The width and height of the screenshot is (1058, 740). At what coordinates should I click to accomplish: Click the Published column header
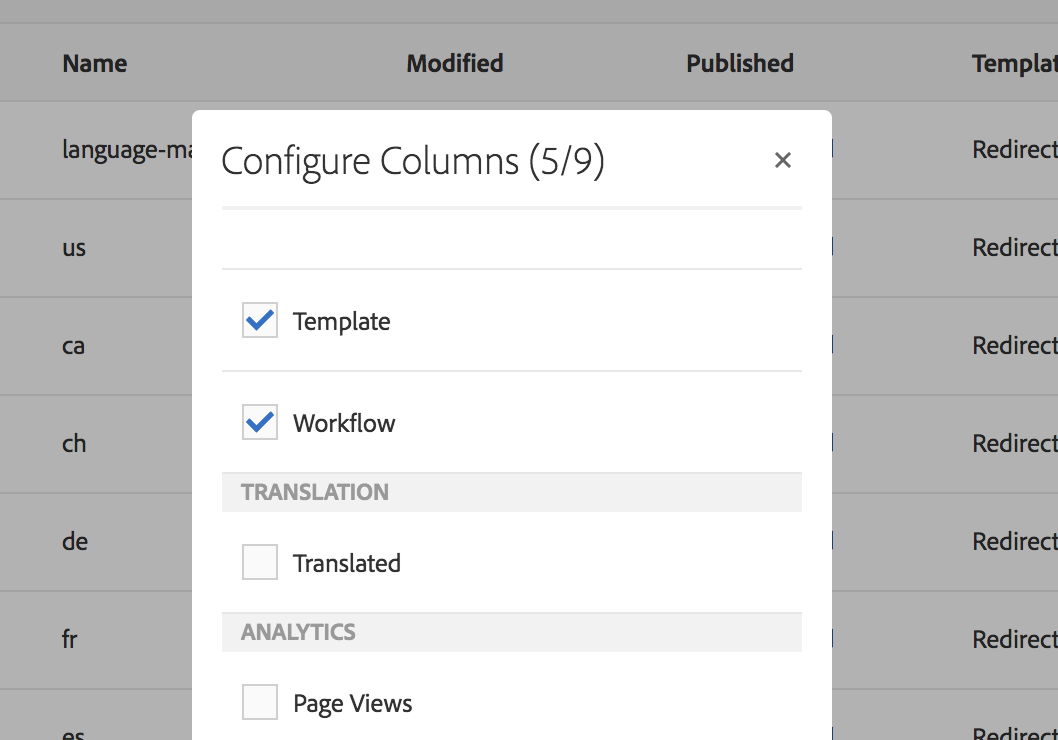pyautogui.click(x=739, y=64)
